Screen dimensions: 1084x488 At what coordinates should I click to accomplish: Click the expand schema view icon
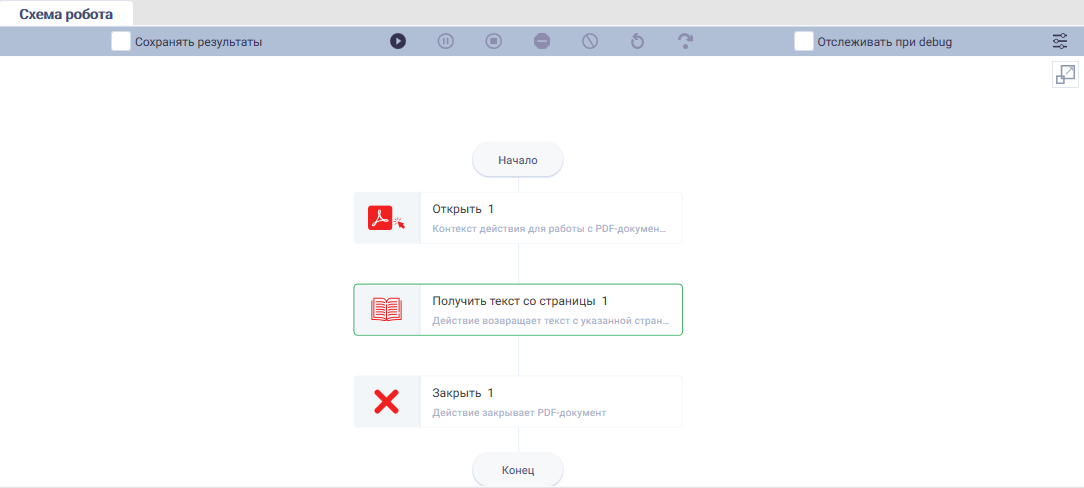pyautogui.click(x=1065, y=75)
